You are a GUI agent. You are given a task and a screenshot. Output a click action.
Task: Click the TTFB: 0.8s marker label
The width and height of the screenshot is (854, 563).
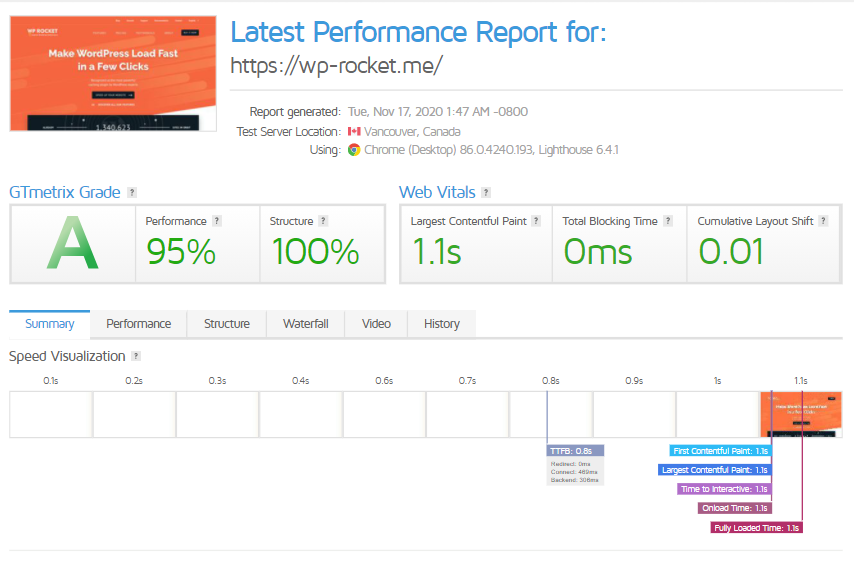[575, 451]
